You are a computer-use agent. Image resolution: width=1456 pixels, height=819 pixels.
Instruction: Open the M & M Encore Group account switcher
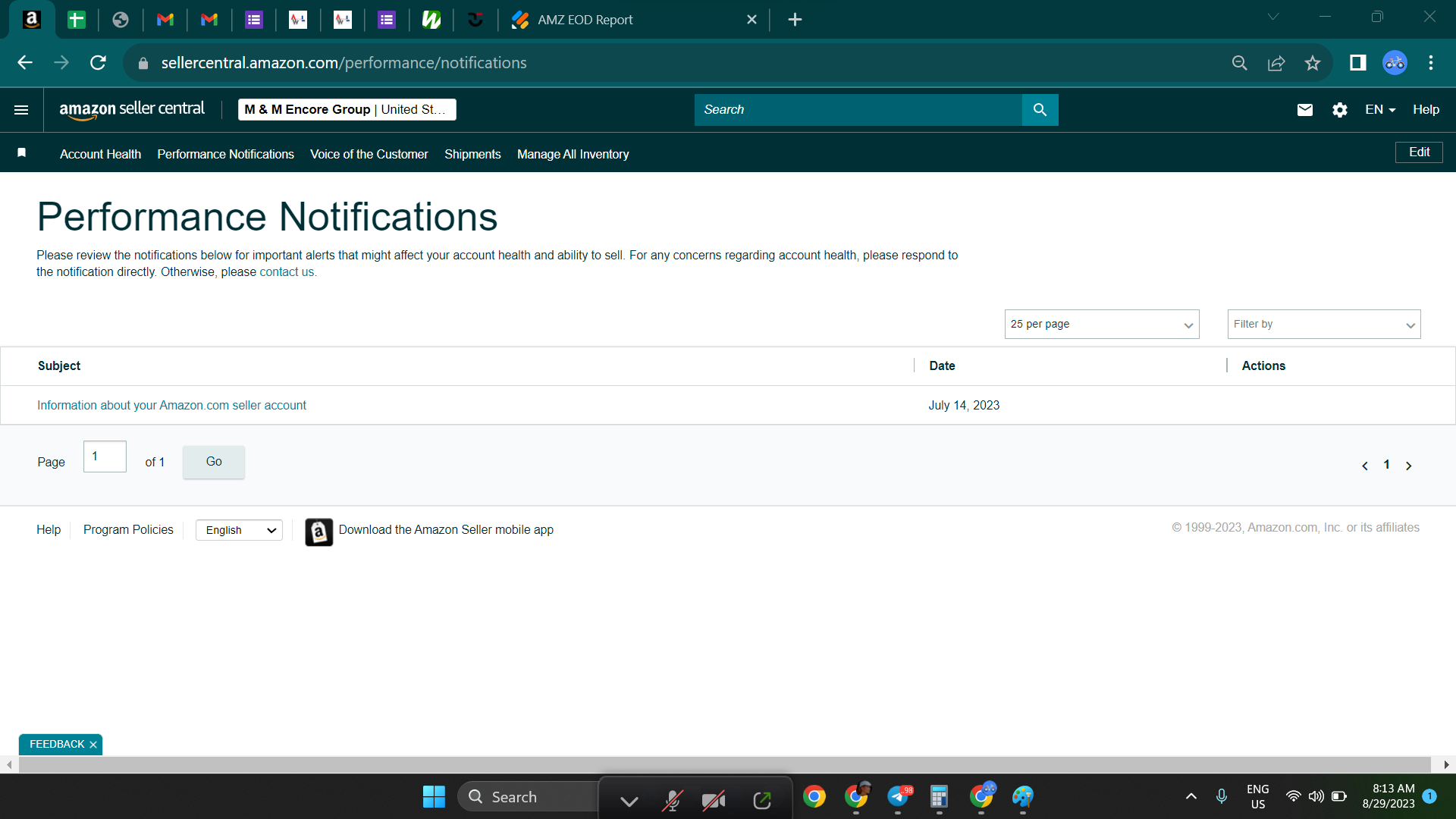click(347, 110)
